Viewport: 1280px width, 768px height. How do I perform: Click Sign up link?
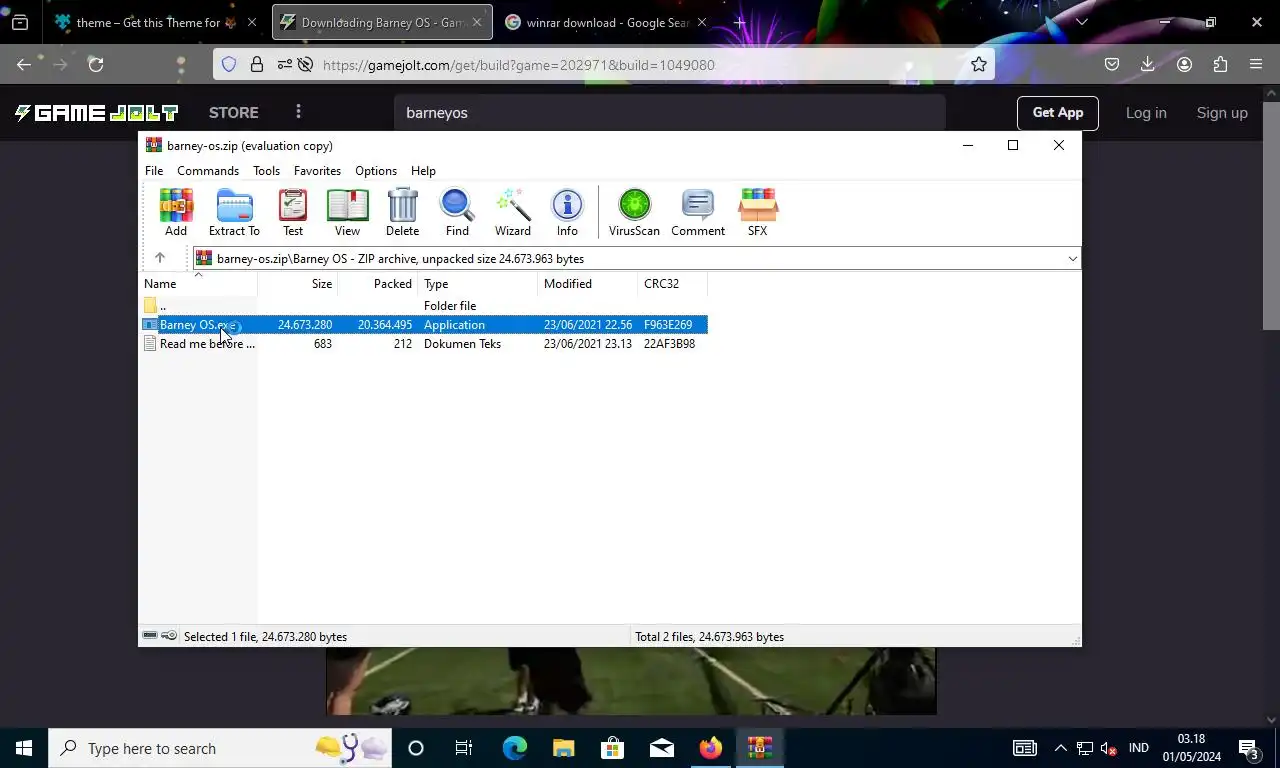point(1222,113)
